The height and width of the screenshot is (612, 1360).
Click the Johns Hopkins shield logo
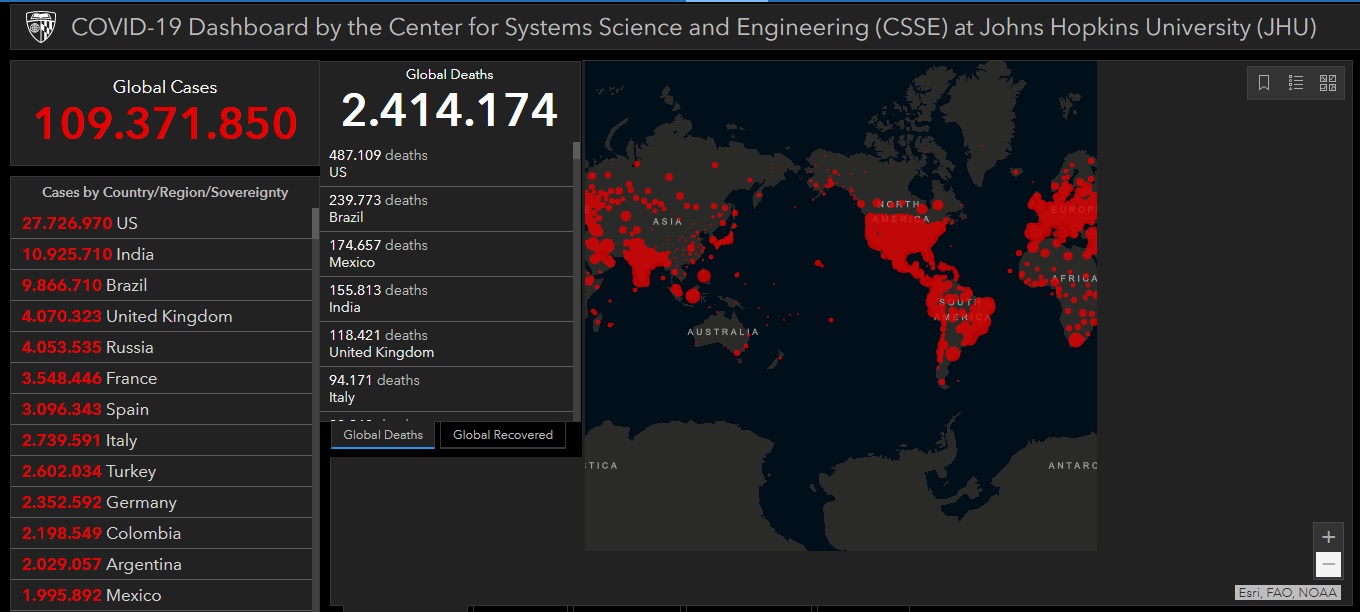coord(41,25)
